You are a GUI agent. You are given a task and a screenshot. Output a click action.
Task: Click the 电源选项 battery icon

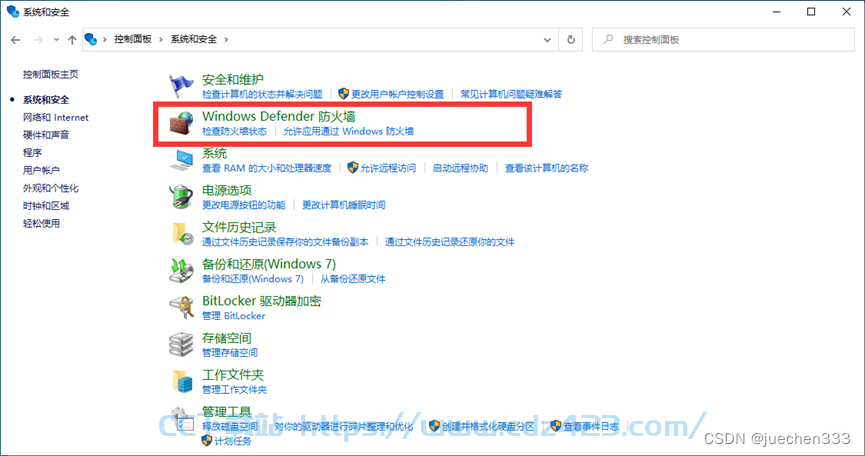point(181,196)
